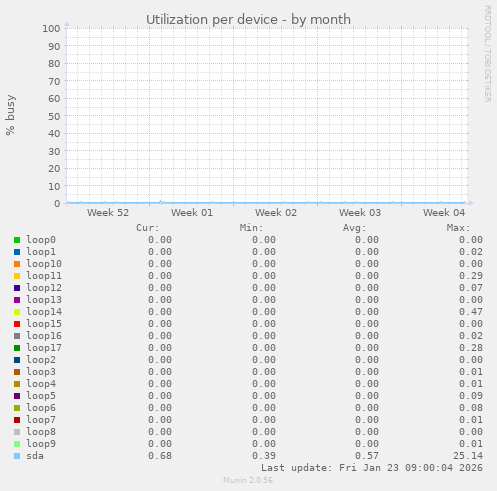
Task: Select the 'loop13' legend label
Action: coord(44,300)
